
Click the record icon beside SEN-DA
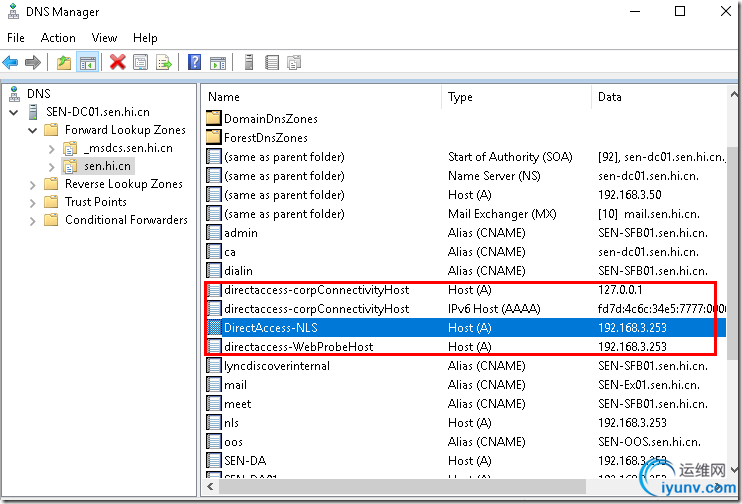point(214,460)
